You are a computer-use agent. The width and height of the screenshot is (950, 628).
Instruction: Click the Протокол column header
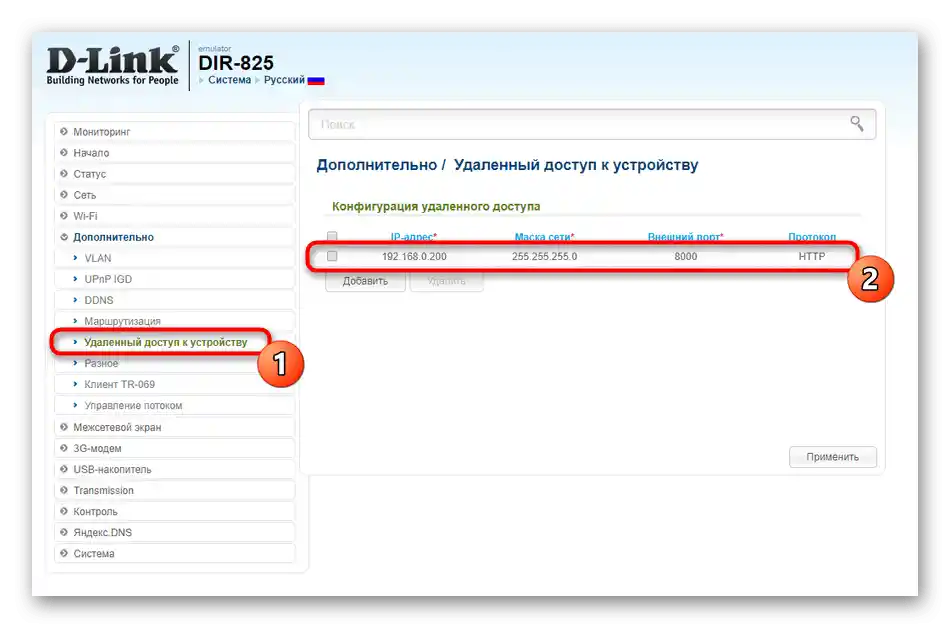tap(812, 237)
